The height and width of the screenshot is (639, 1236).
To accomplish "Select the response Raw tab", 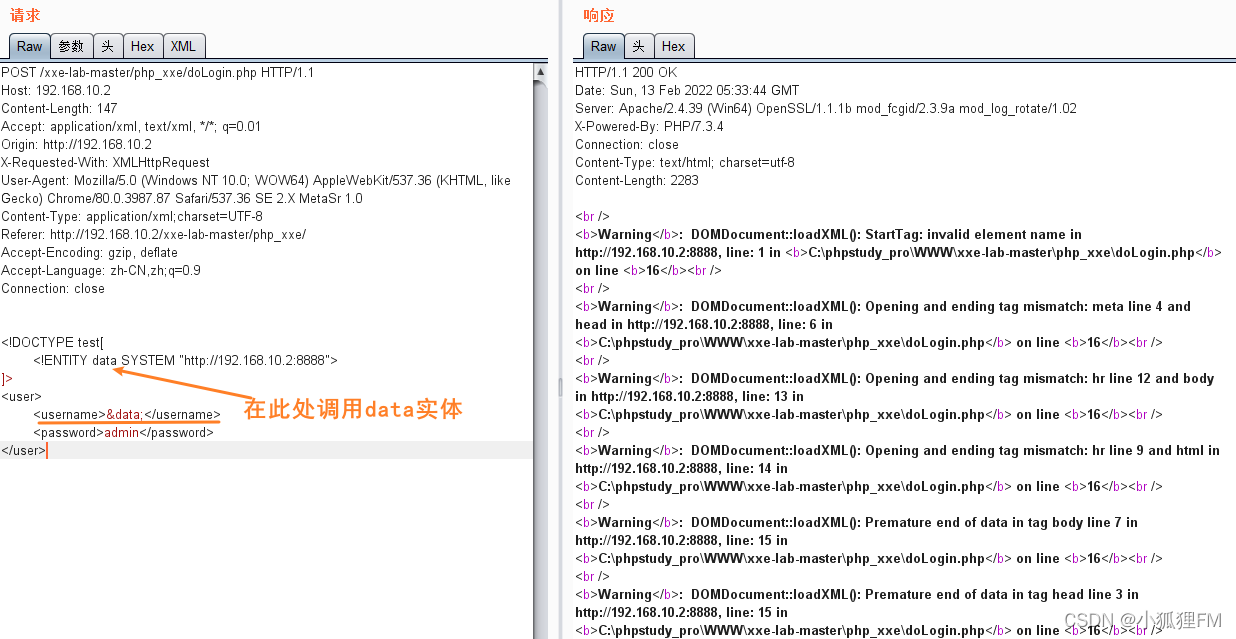I will tap(604, 46).
